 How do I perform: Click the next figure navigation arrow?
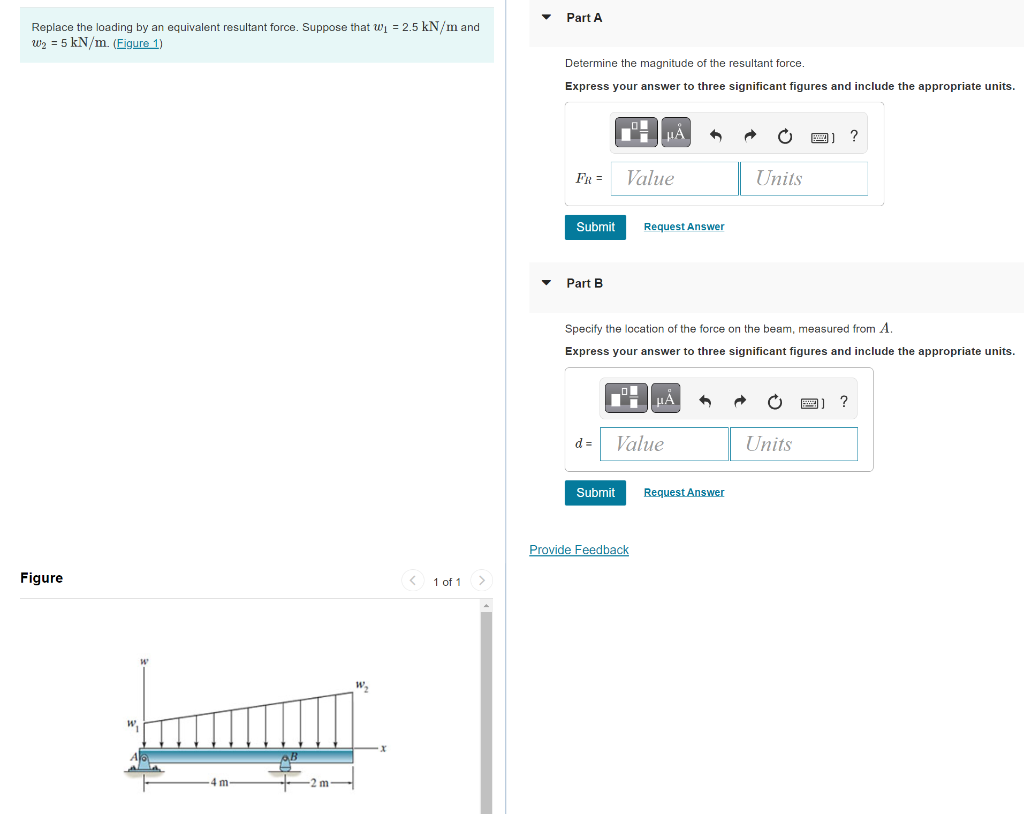pyautogui.click(x=481, y=580)
